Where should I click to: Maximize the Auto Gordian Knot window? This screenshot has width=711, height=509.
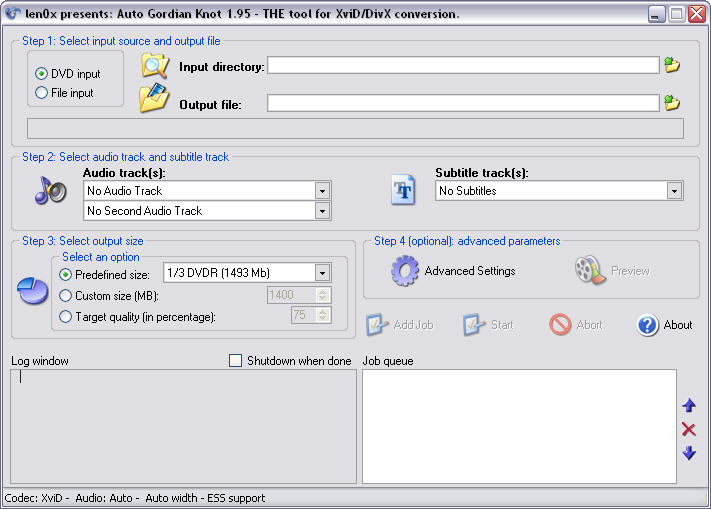coord(676,14)
